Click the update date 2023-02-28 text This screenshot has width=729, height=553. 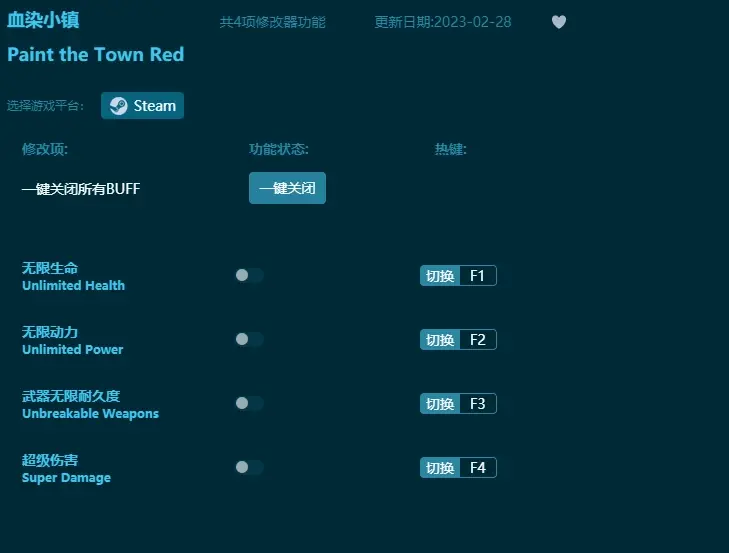pos(443,22)
